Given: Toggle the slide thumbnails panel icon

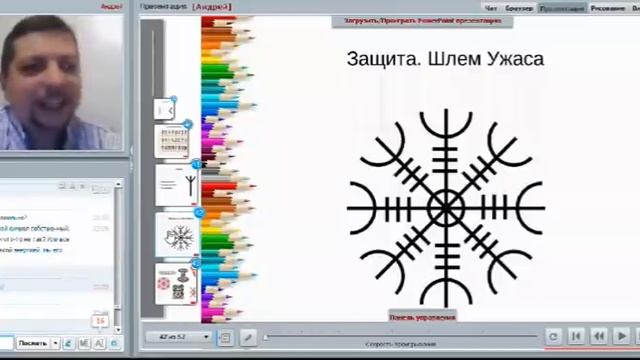Looking at the screenshot, I should pos(225,338).
